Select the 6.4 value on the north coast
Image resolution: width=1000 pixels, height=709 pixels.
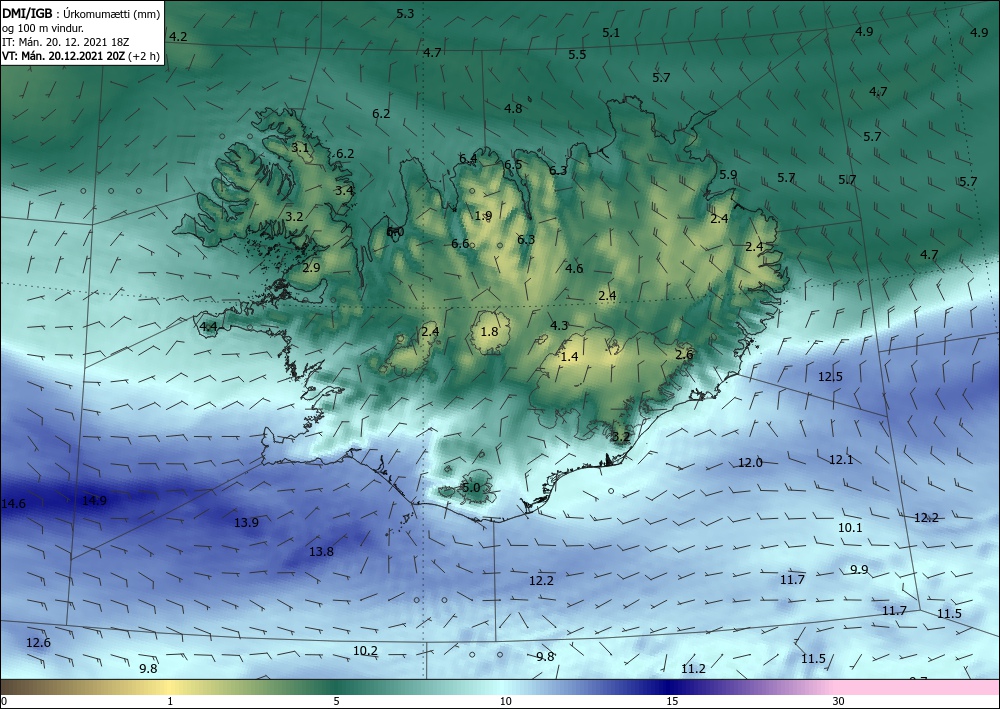point(468,159)
